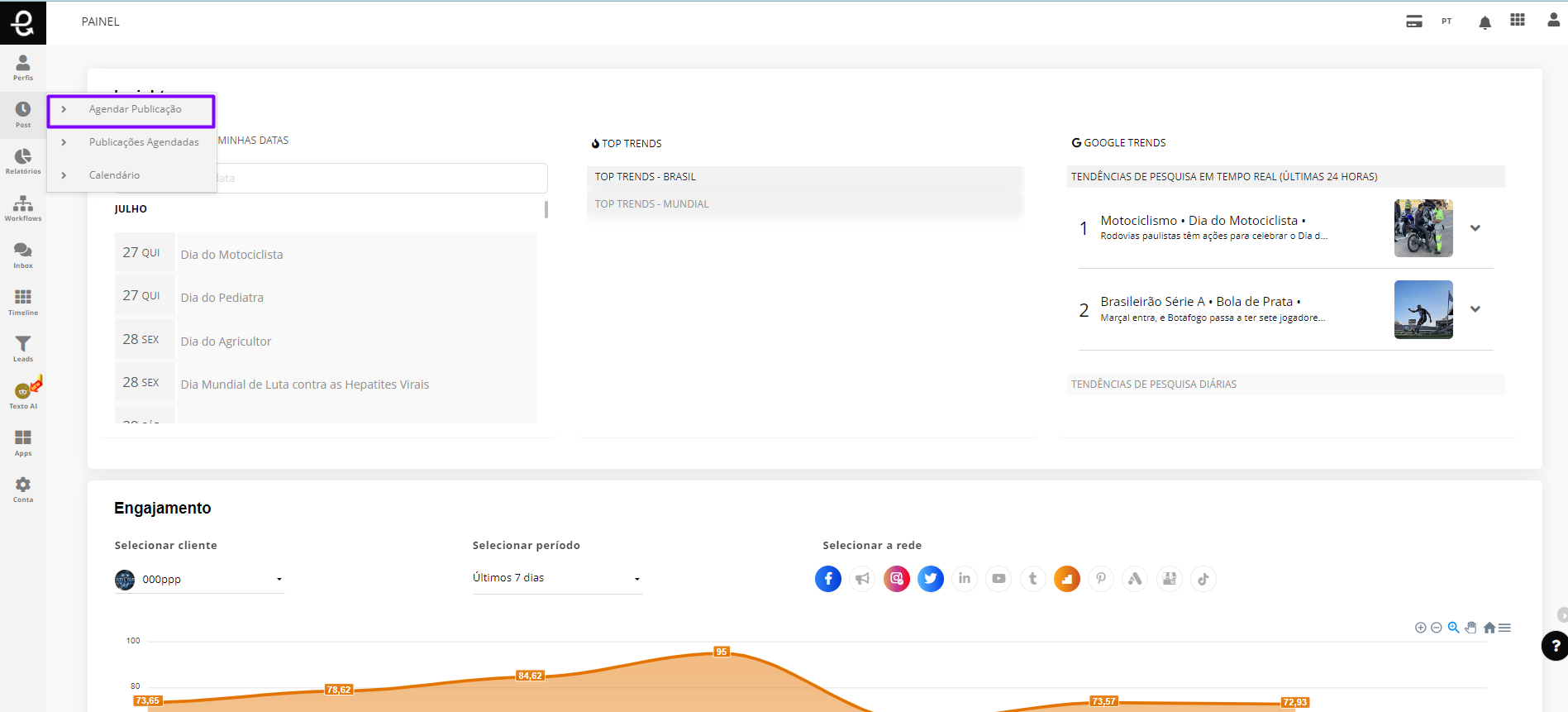Image resolution: width=1568 pixels, height=712 pixels.
Task: Toggle the YouTube network filter
Action: tap(998, 579)
